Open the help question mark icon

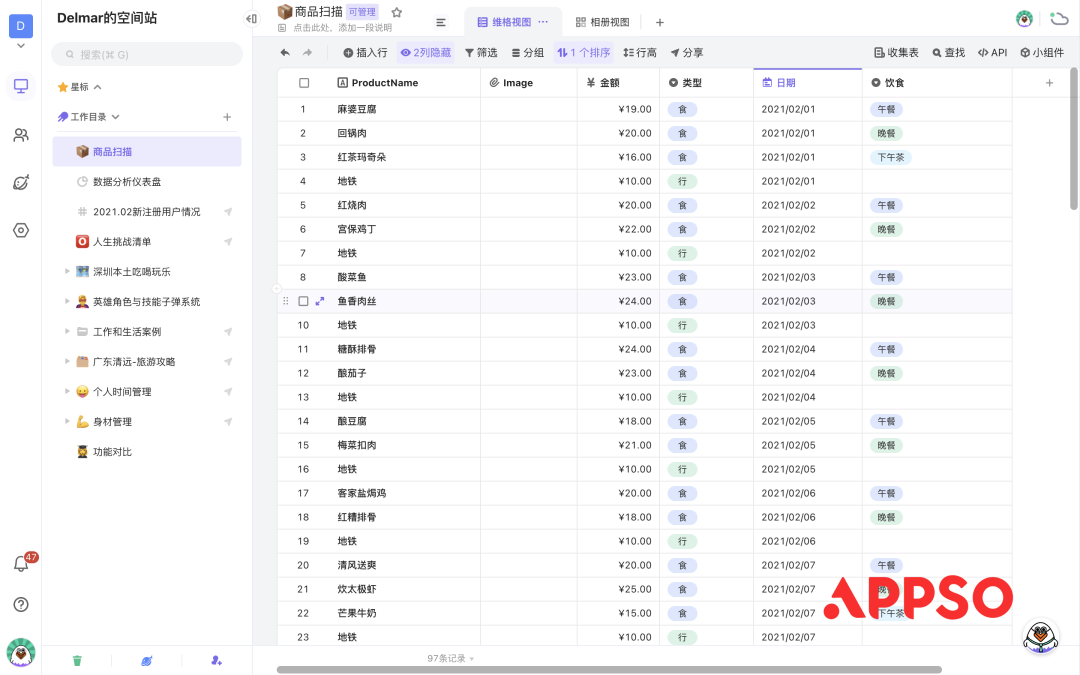(21, 604)
